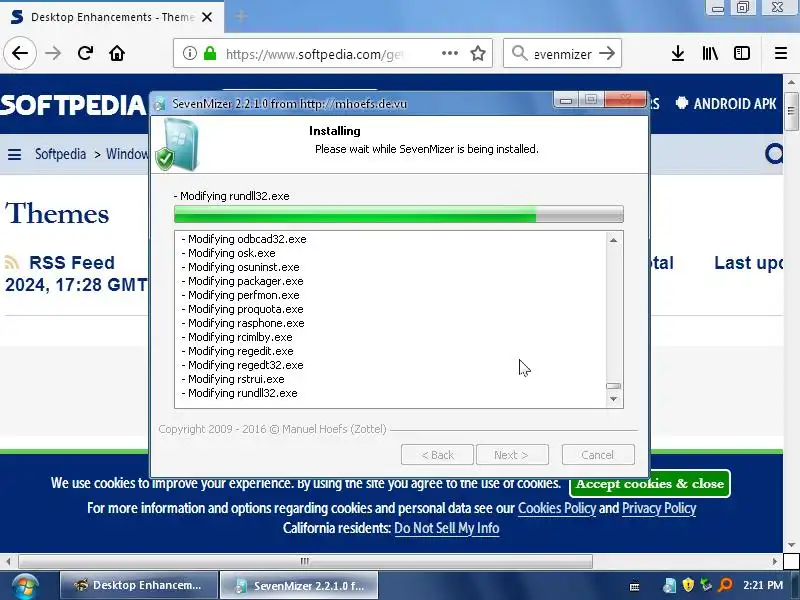The image size is (800, 600).
Task: Click the Softpedia breadcrumb link
Action: point(60,154)
